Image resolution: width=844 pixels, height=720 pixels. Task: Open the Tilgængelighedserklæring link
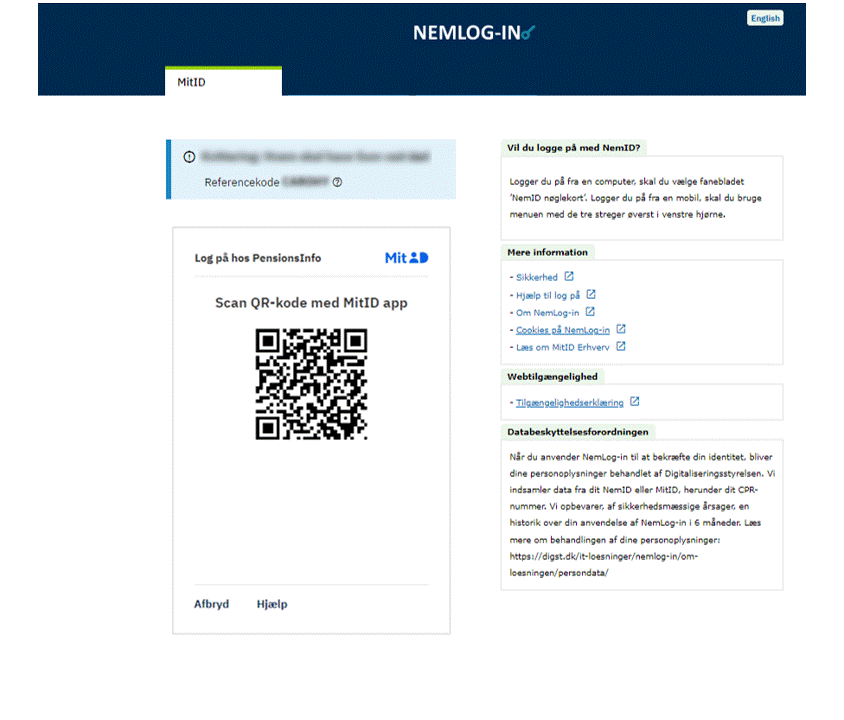(x=569, y=403)
